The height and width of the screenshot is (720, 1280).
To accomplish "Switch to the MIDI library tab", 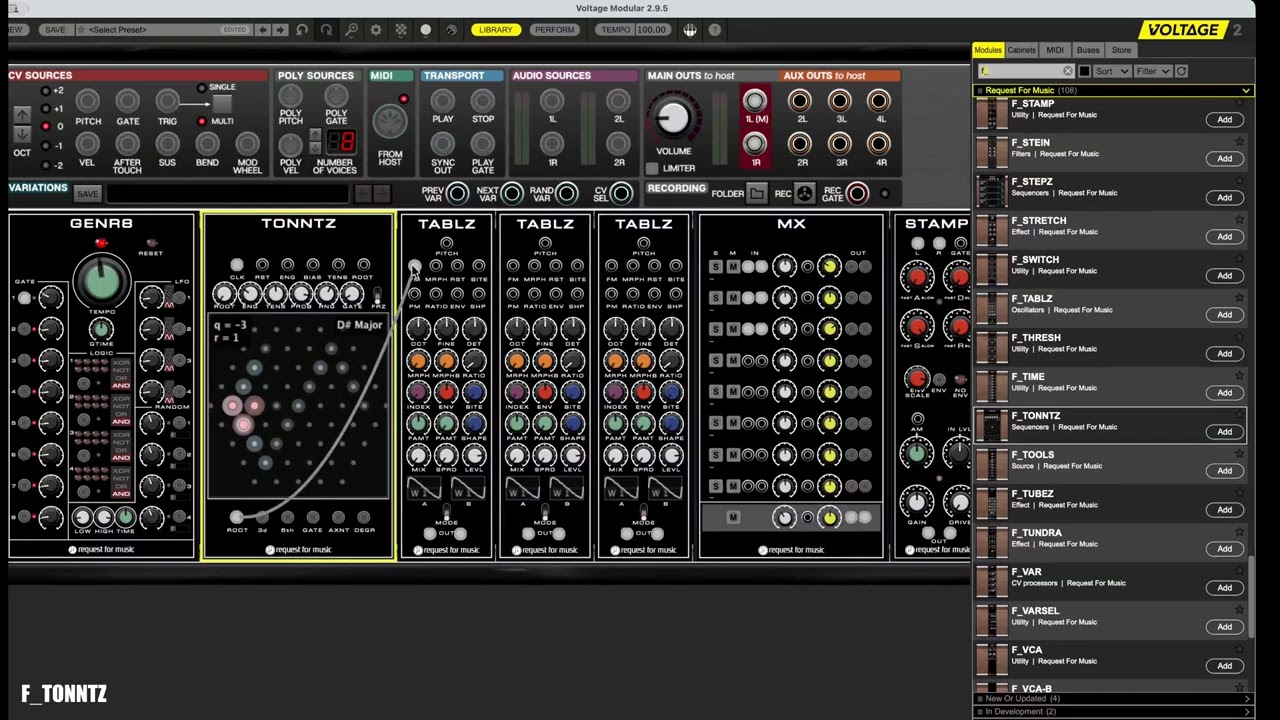I will [1054, 50].
